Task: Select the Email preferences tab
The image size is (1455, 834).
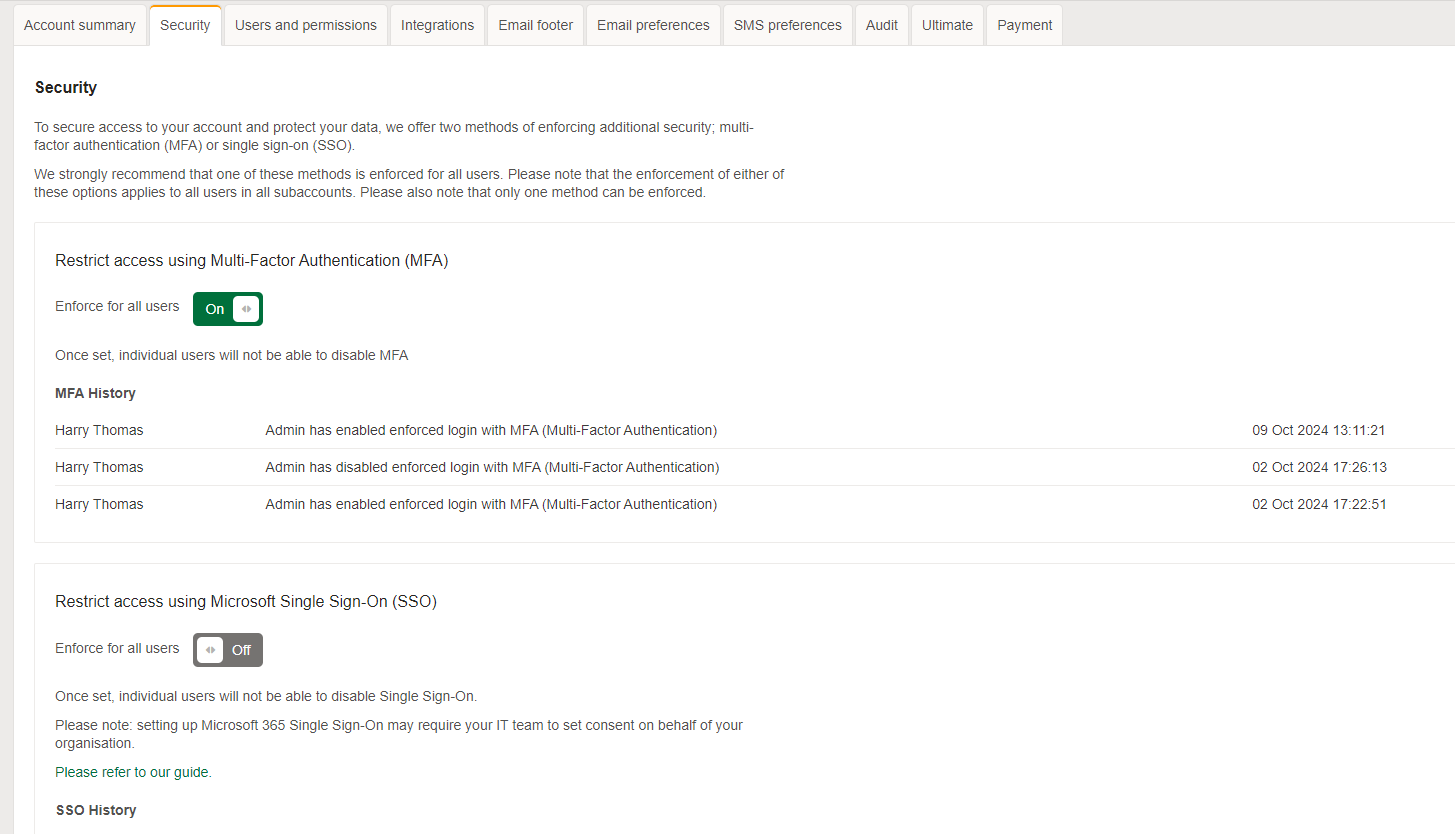Action: (652, 24)
